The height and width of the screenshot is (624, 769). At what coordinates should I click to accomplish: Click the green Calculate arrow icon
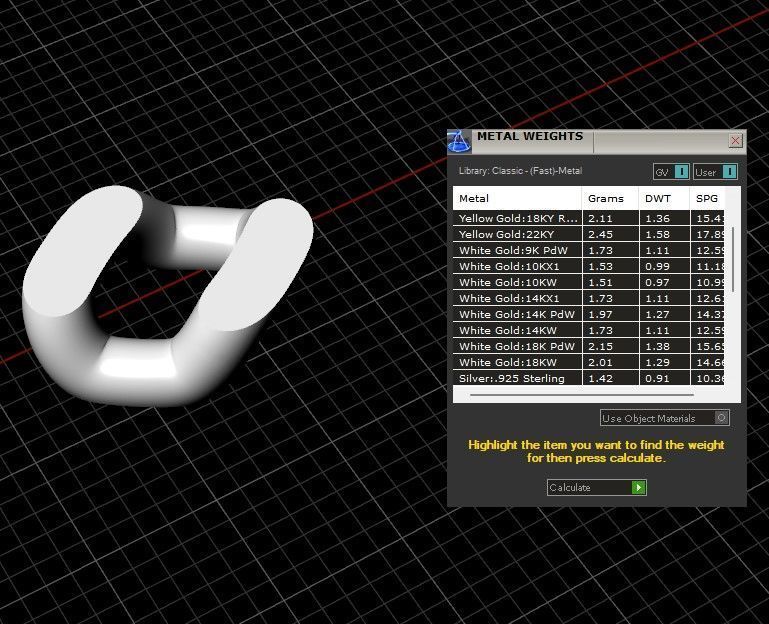pyautogui.click(x=639, y=487)
